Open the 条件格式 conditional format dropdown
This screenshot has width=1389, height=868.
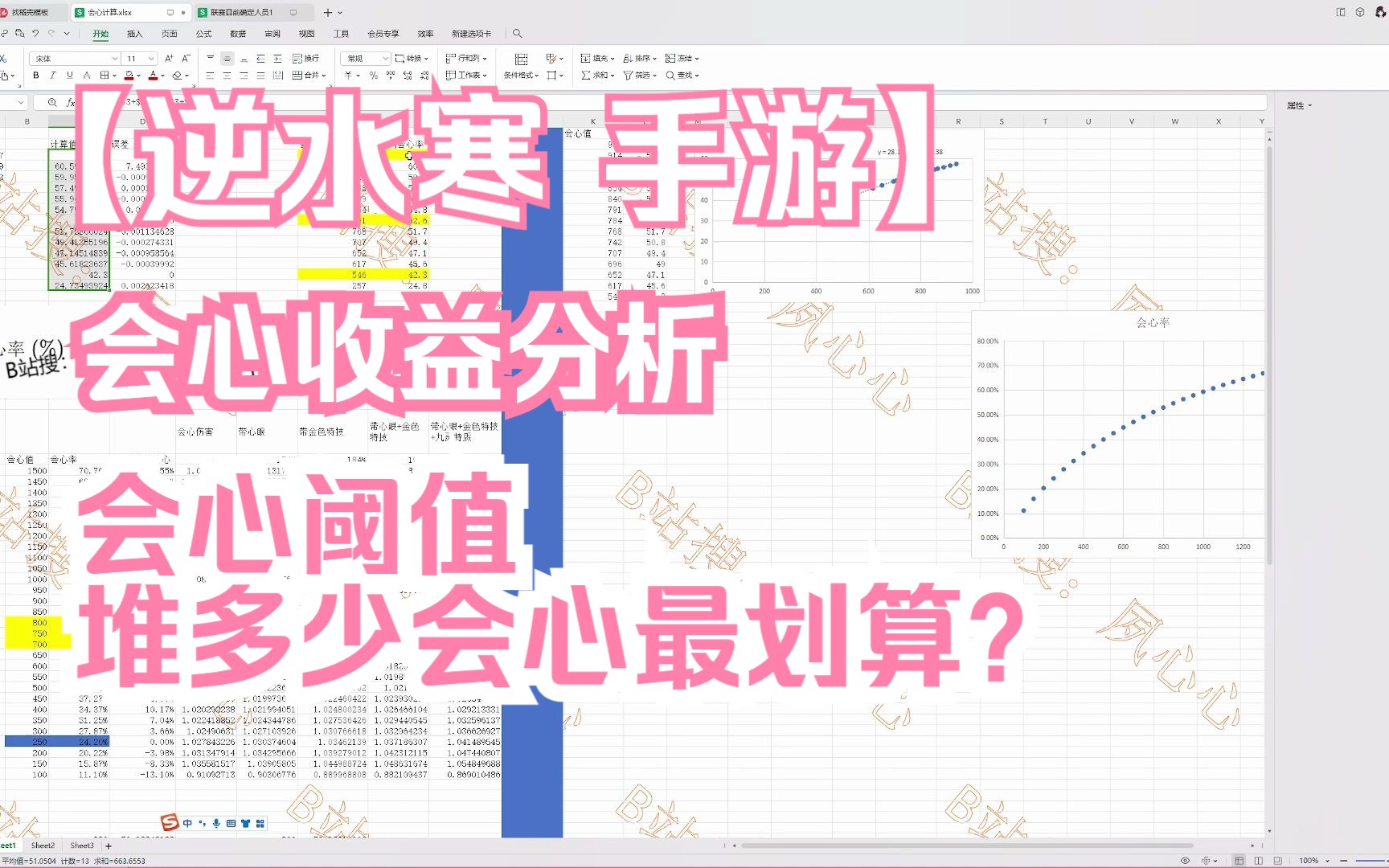coord(522,76)
